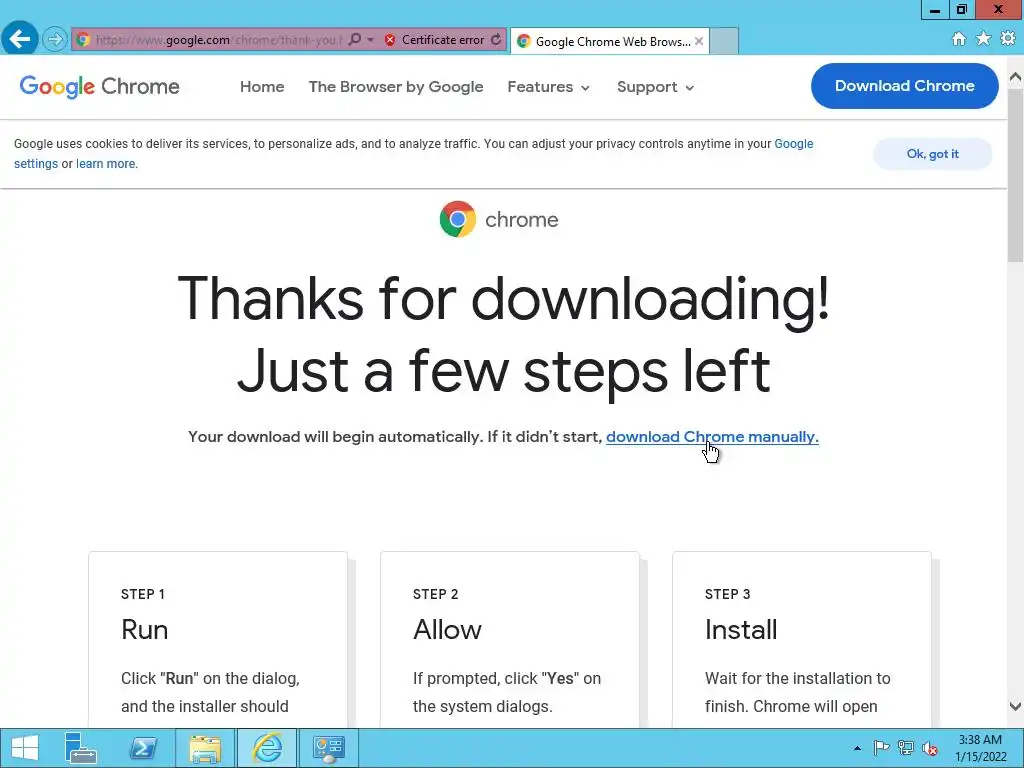
Task: Click the chrome logo icon above heading
Action: tap(458, 219)
